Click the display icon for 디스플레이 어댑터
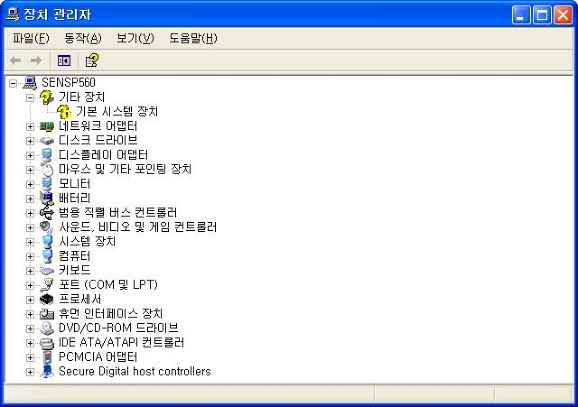578x407 pixels. [x=47, y=155]
